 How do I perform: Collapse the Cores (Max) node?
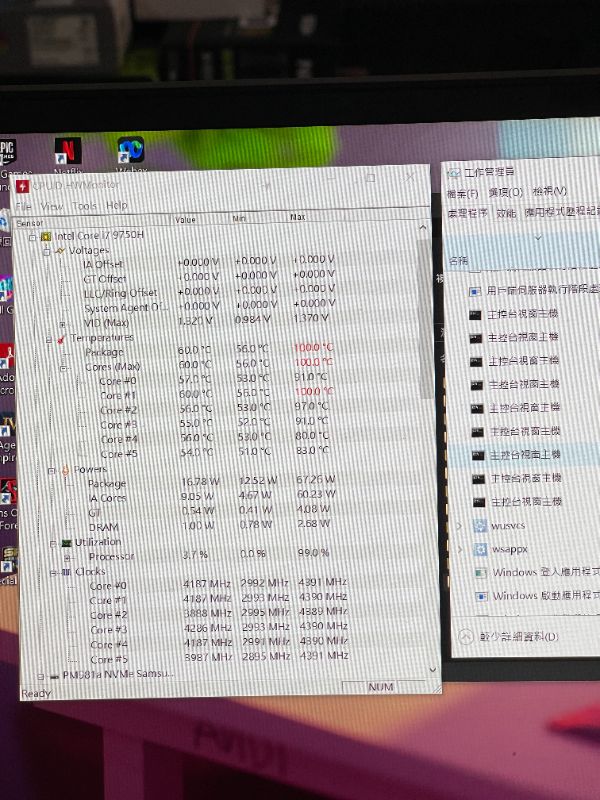coord(64,368)
